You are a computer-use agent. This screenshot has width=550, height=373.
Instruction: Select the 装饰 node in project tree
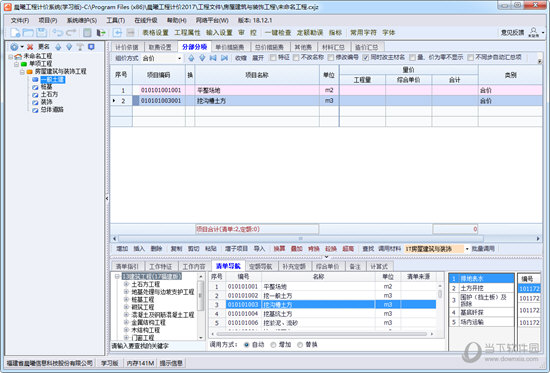pyautogui.click(x=47, y=102)
